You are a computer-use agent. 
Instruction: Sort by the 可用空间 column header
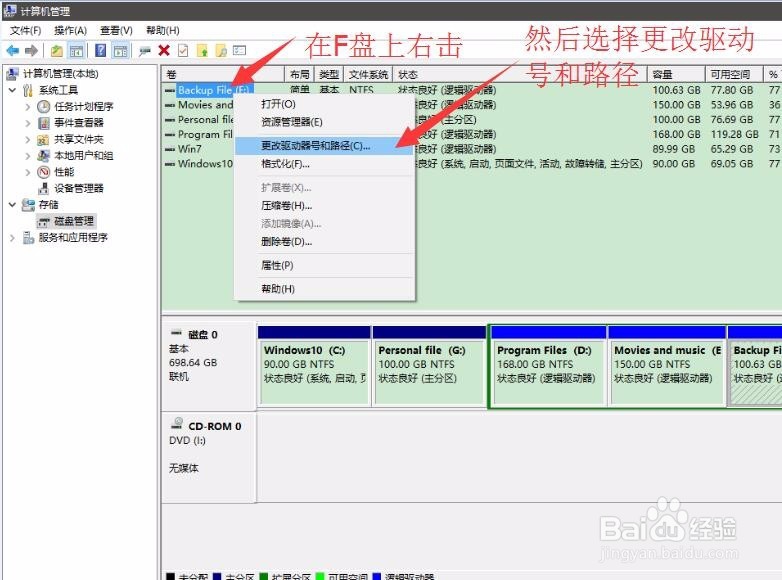[x=734, y=74]
